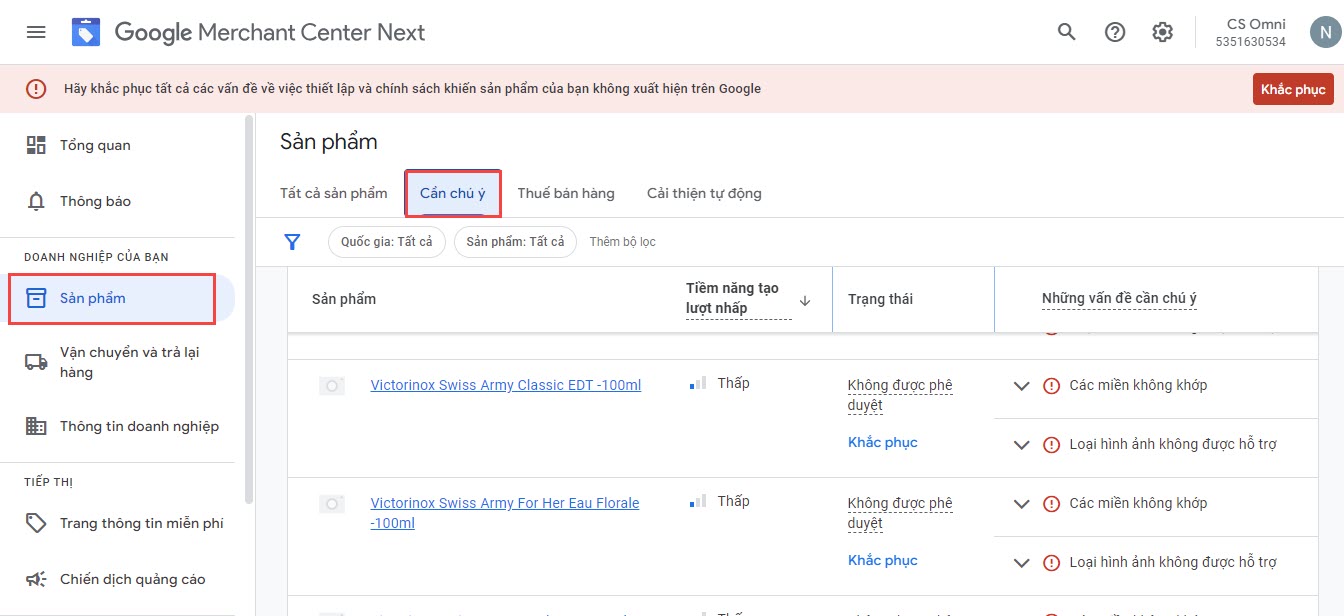The image size is (1344, 616).
Task: Click thumbnail of Victorinox For Her product
Action: [x=332, y=504]
